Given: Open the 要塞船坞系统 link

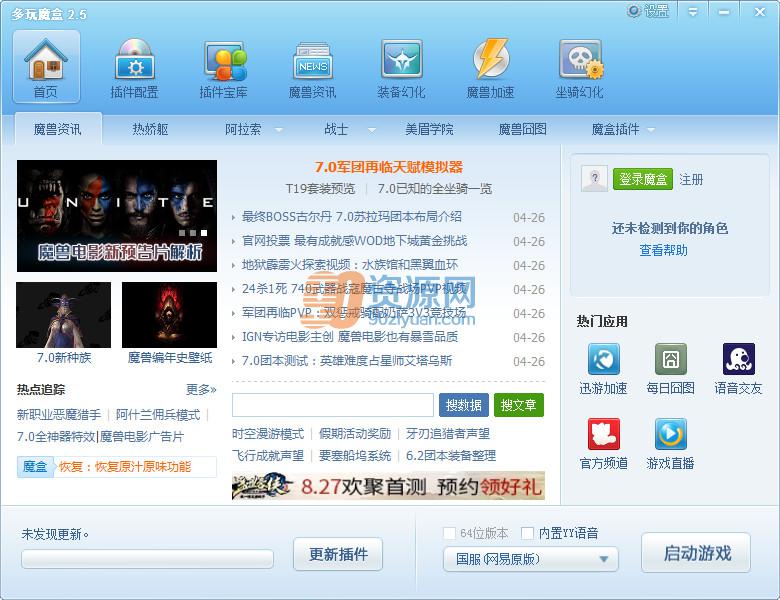Looking at the screenshot, I should pos(355,456).
